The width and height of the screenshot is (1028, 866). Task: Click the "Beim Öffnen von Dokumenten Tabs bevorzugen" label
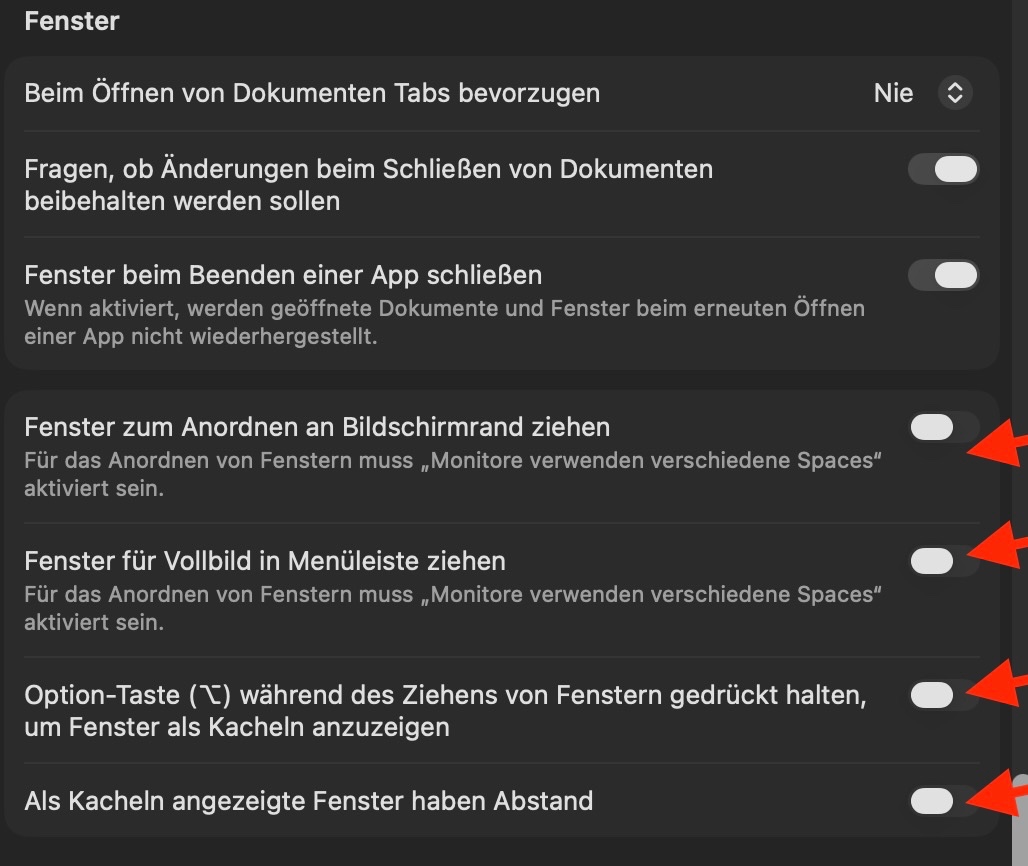coord(312,93)
